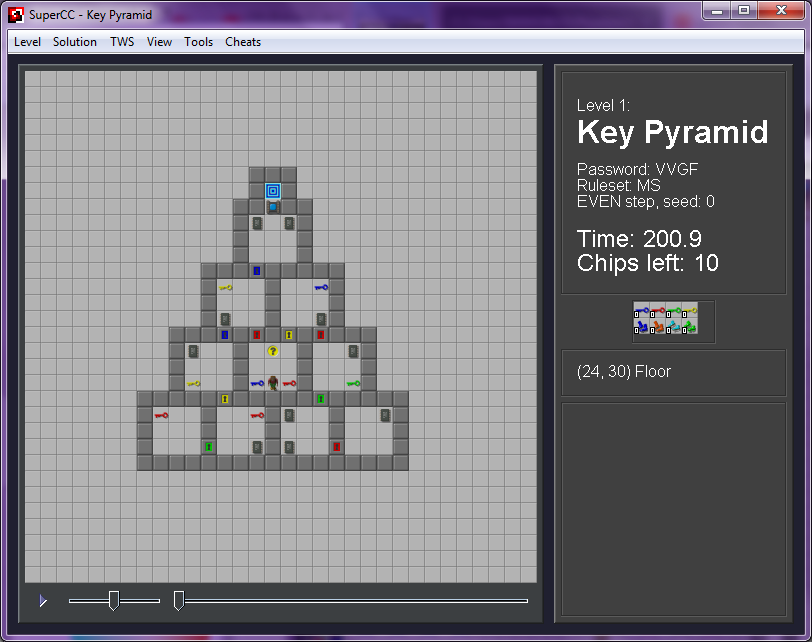Click yellow door in wall row below Chip
The height and width of the screenshot is (642, 812).
coord(225,399)
